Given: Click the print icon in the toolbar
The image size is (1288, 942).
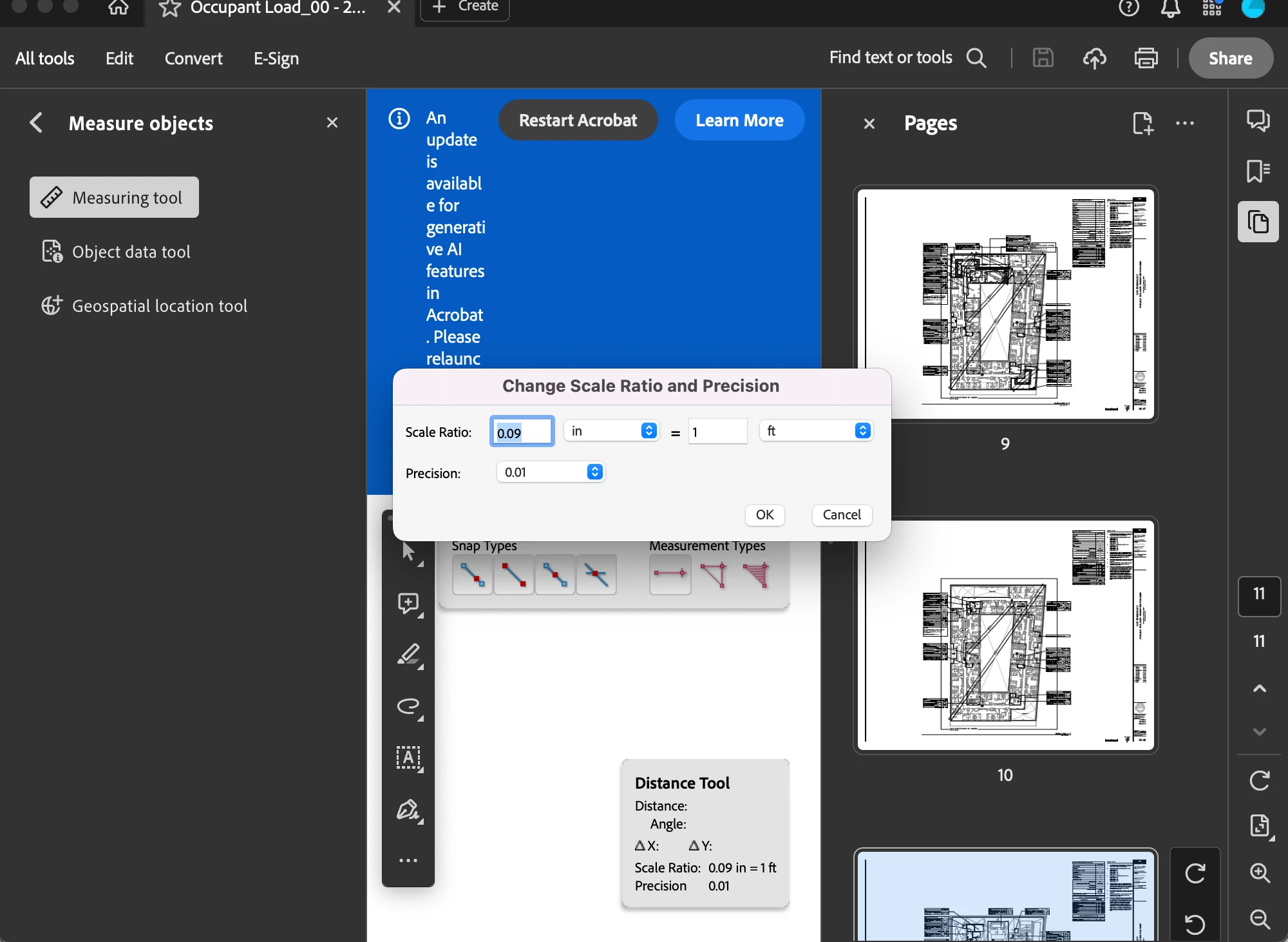Looking at the screenshot, I should pyautogui.click(x=1146, y=58).
